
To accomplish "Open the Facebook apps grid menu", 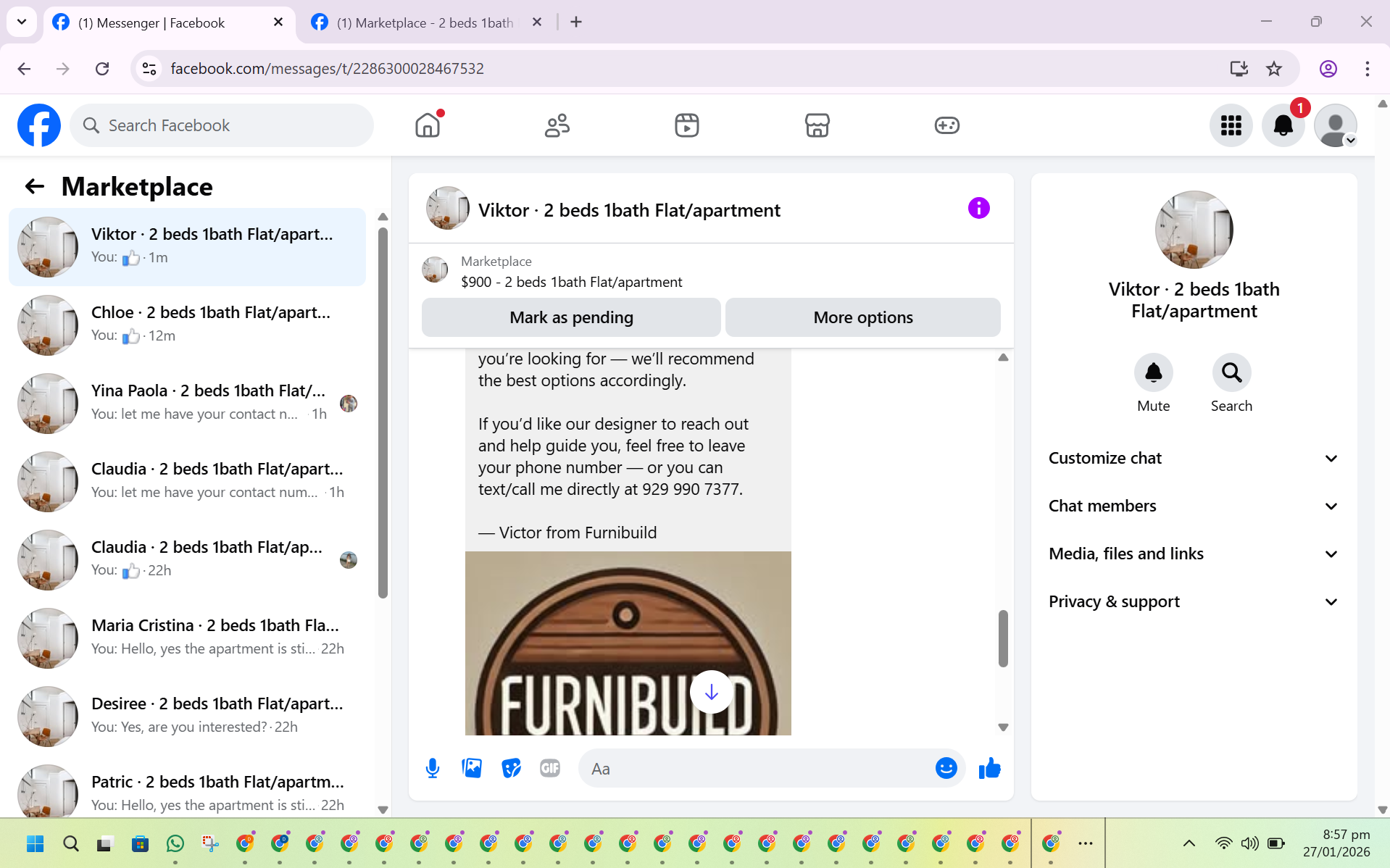I will click(1231, 125).
